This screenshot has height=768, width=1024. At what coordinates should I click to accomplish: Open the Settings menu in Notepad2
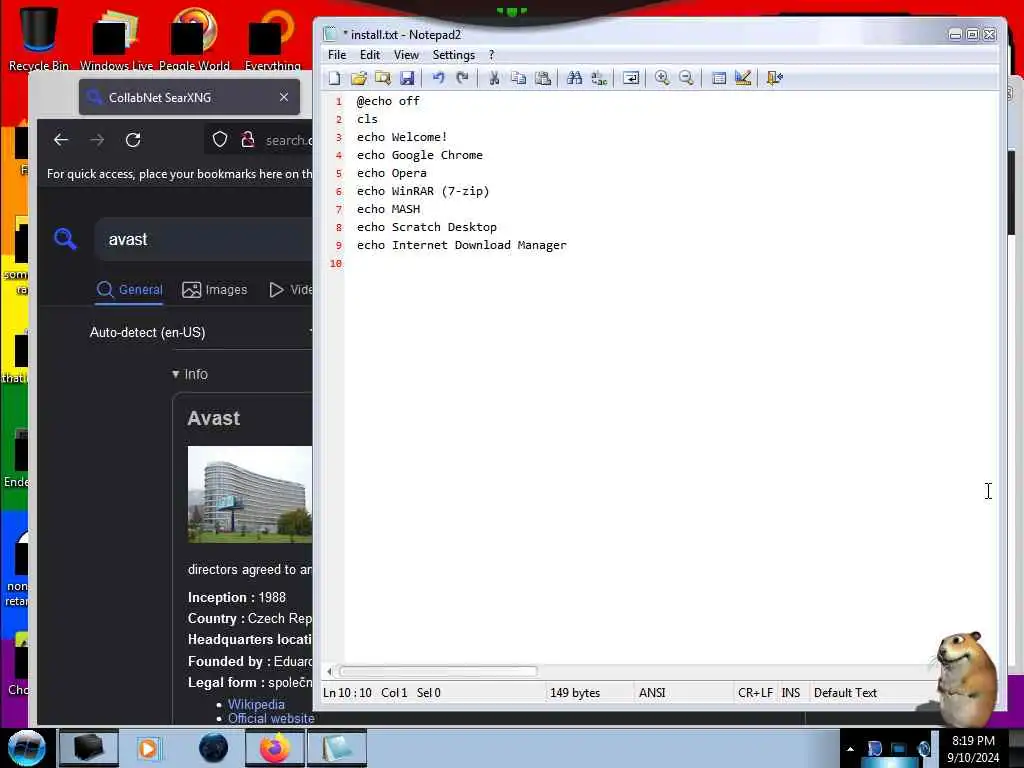pyautogui.click(x=453, y=55)
